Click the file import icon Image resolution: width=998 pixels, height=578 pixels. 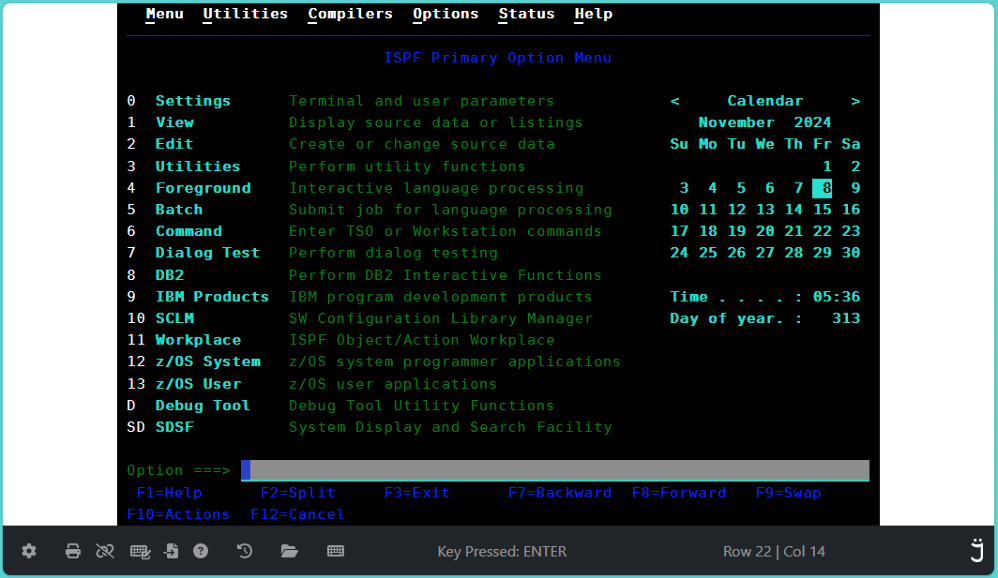point(171,551)
